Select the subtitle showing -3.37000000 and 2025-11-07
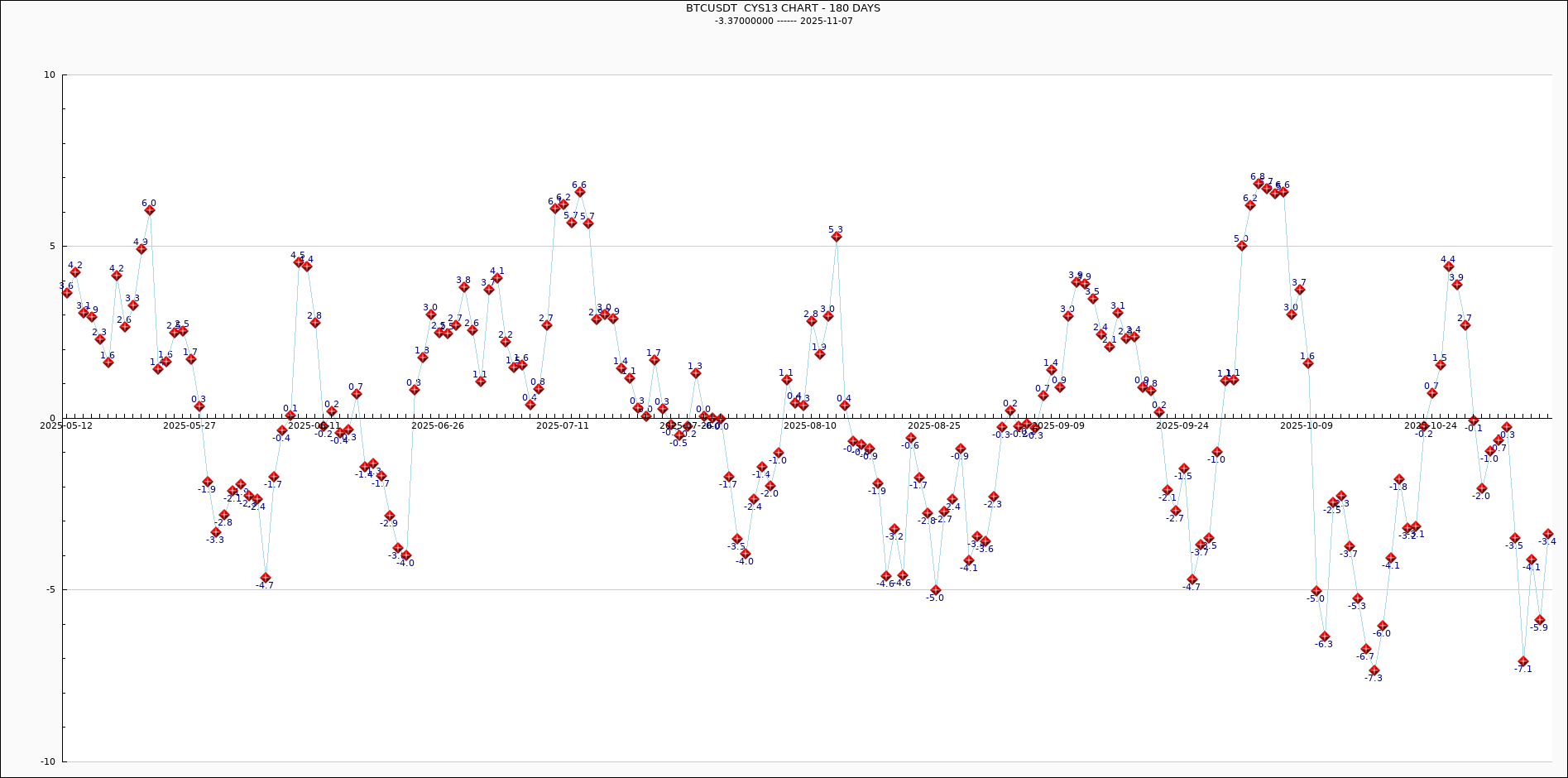This screenshot has height=778, width=1568. tap(784, 22)
